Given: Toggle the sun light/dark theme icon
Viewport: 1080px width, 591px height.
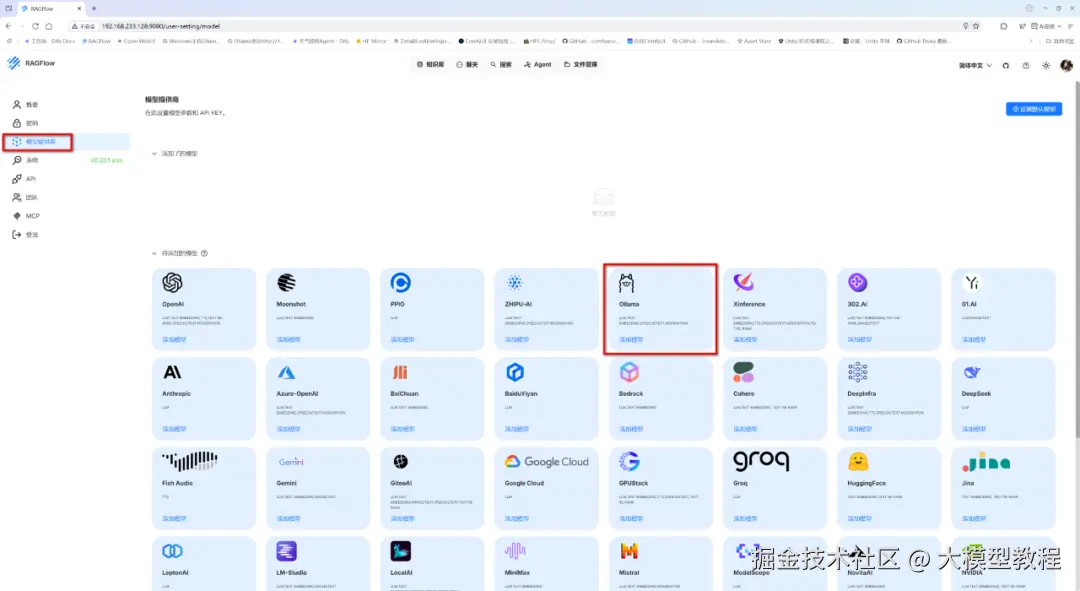Looking at the screenshot, I should click(x=1046, y=65).
